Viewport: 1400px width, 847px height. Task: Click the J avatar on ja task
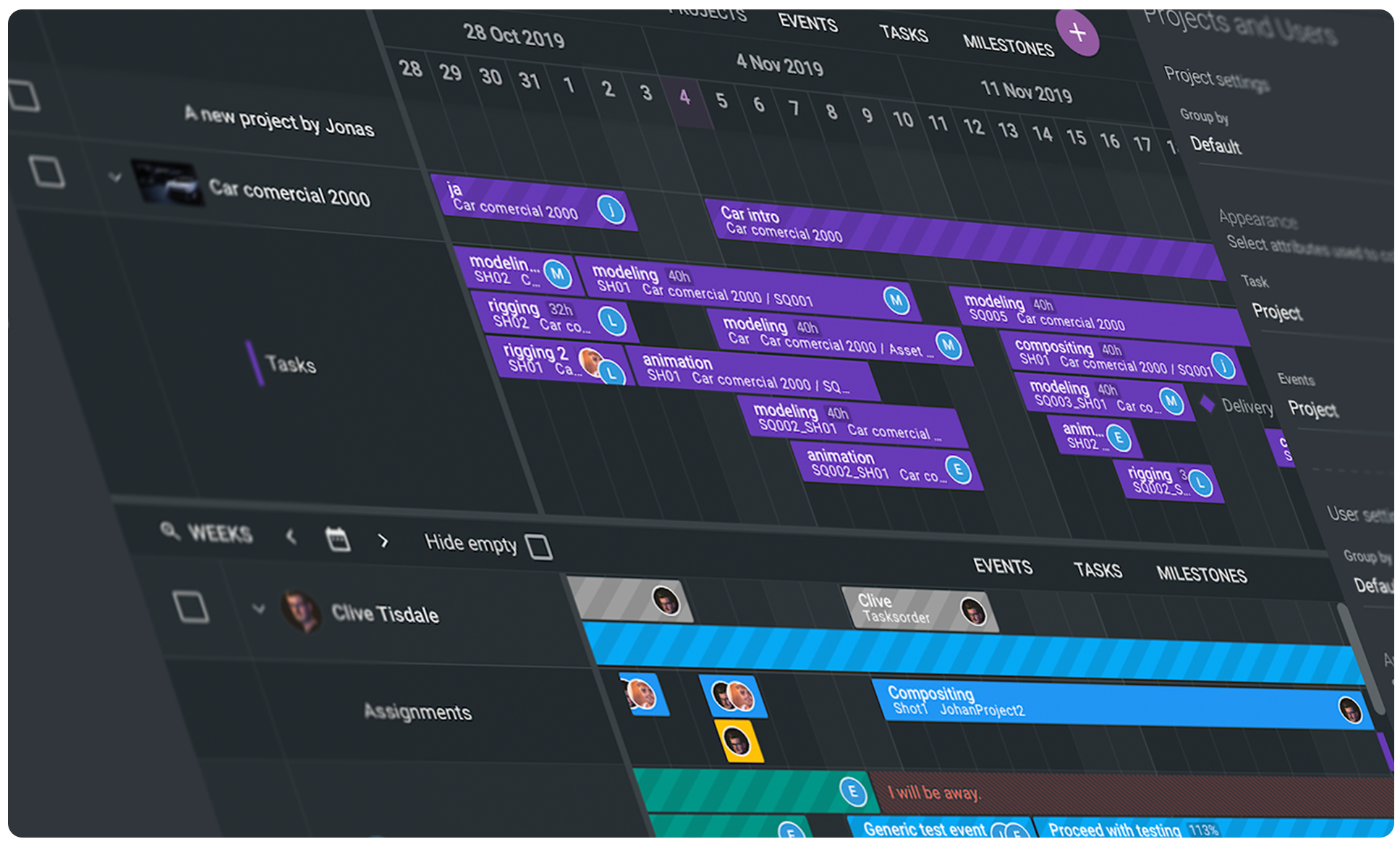tap(611, 210)
